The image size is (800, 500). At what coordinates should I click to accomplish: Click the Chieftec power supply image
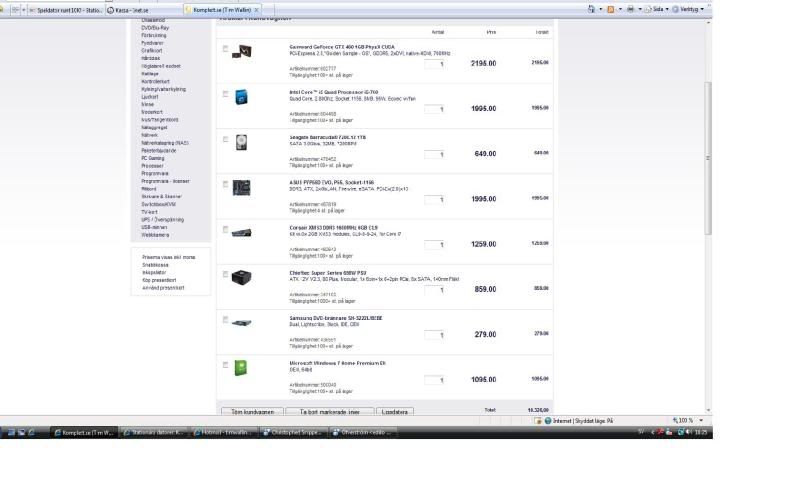[242, 277]
